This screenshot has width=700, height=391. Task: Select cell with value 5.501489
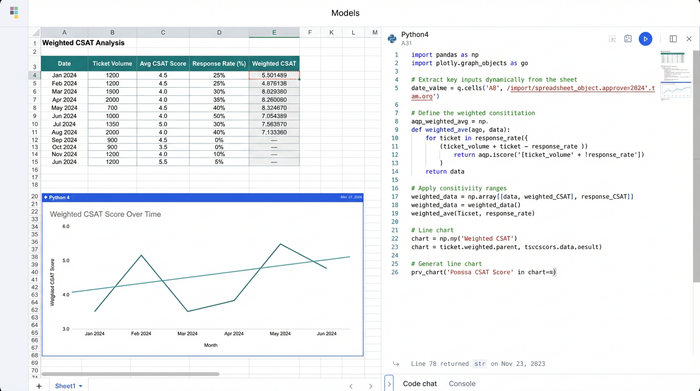(274, 75)
